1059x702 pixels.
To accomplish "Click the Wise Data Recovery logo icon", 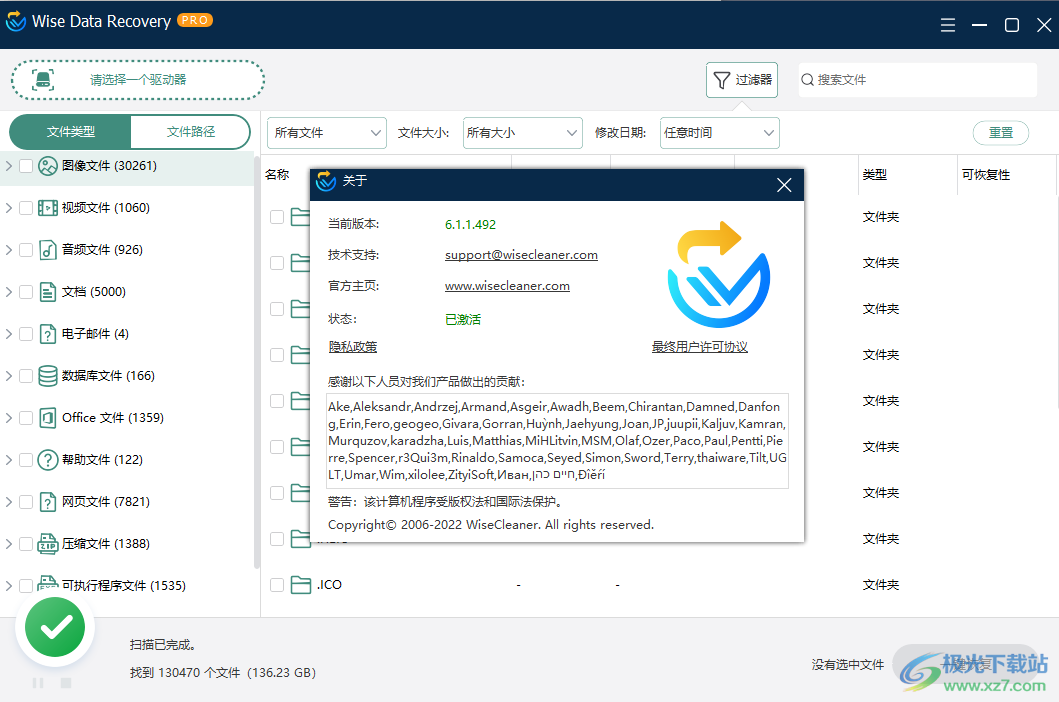I will tap(16, 21).
